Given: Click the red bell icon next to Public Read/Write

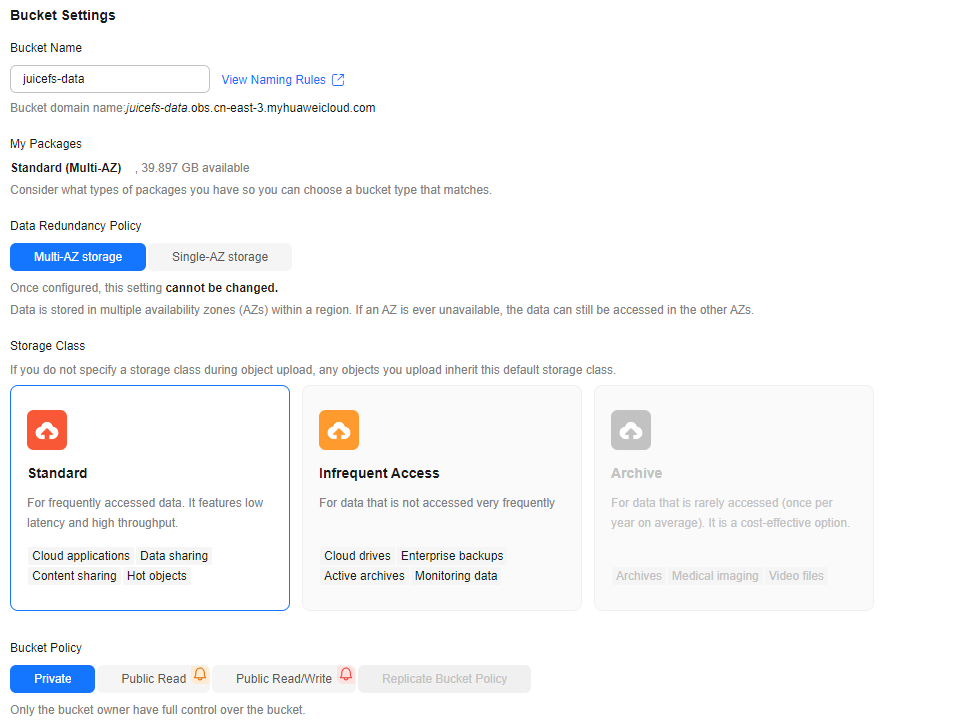Looking at the screenshot, I should click(346, 674).
